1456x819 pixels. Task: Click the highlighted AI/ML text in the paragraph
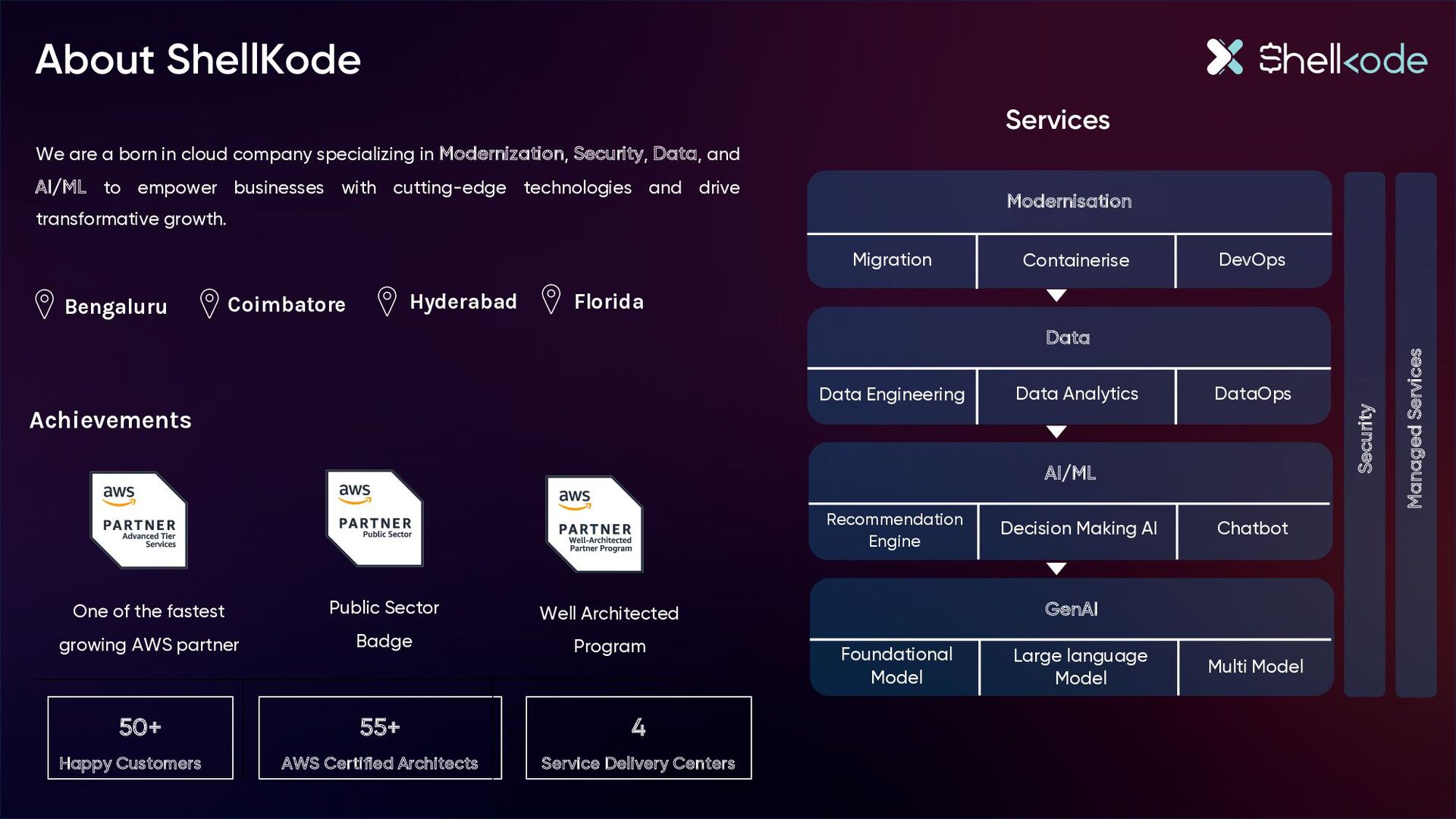tap(61, 187)
